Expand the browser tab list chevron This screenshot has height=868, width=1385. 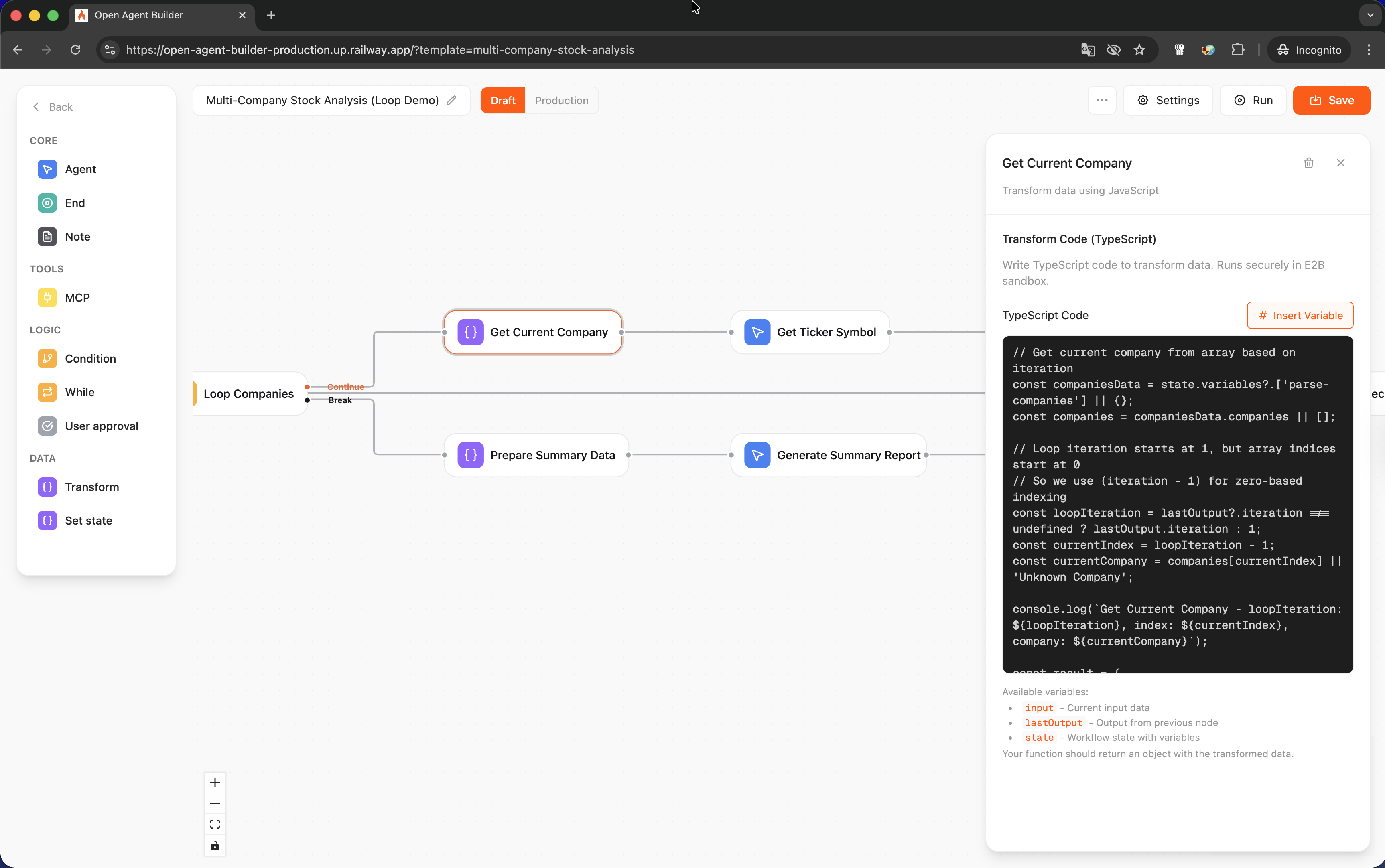pos(1370,16)
